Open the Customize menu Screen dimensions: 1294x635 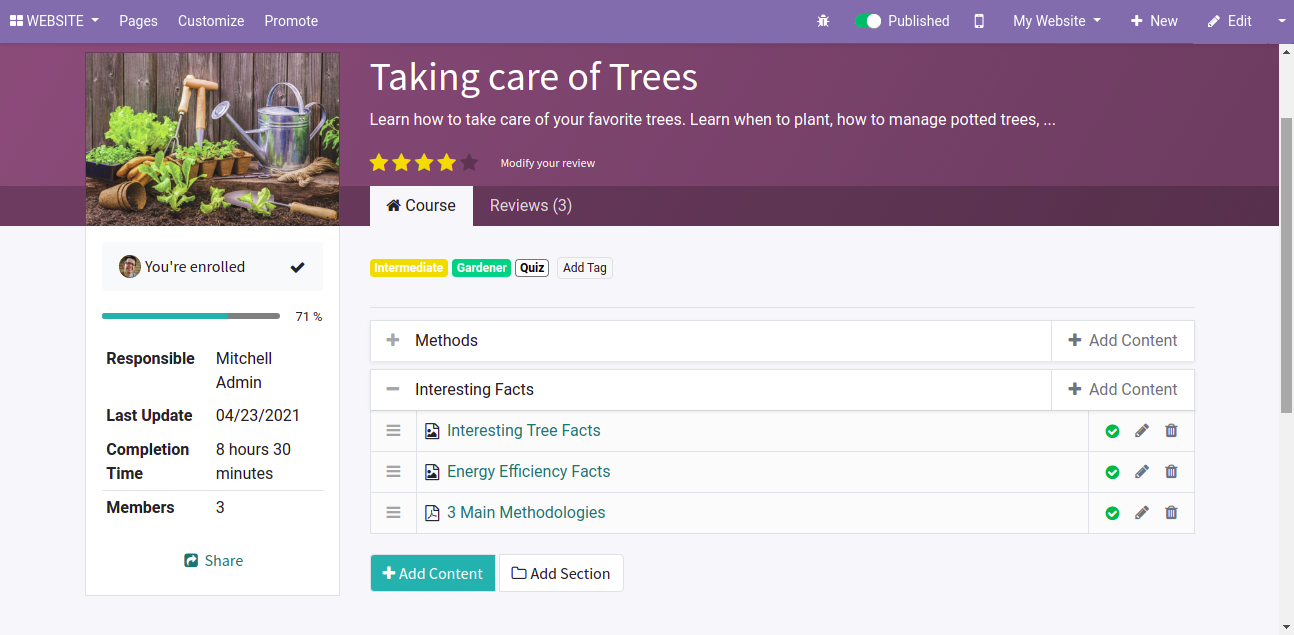[211, 21]
